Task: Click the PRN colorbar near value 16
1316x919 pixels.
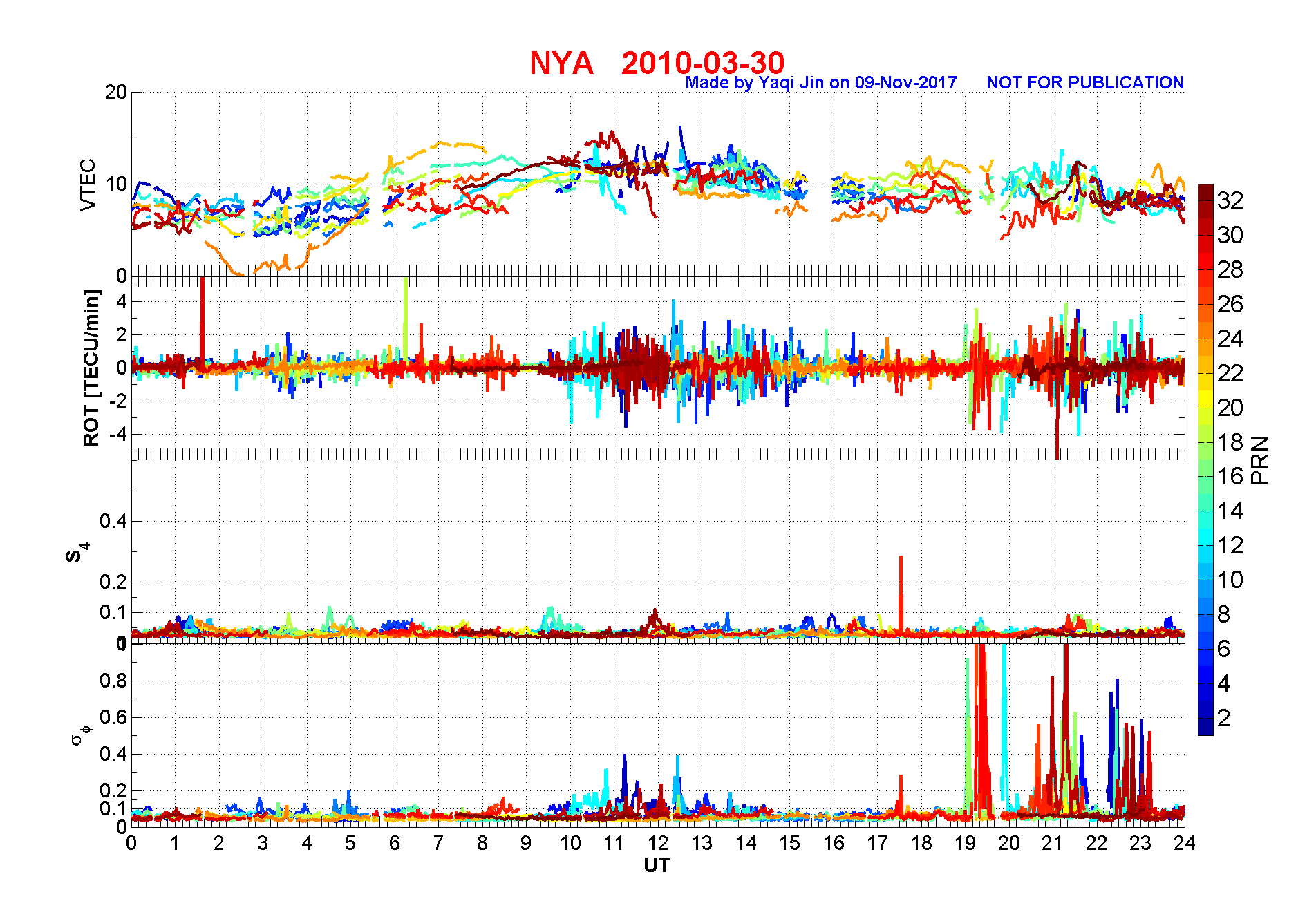Action: click(x=1205, y=476)
